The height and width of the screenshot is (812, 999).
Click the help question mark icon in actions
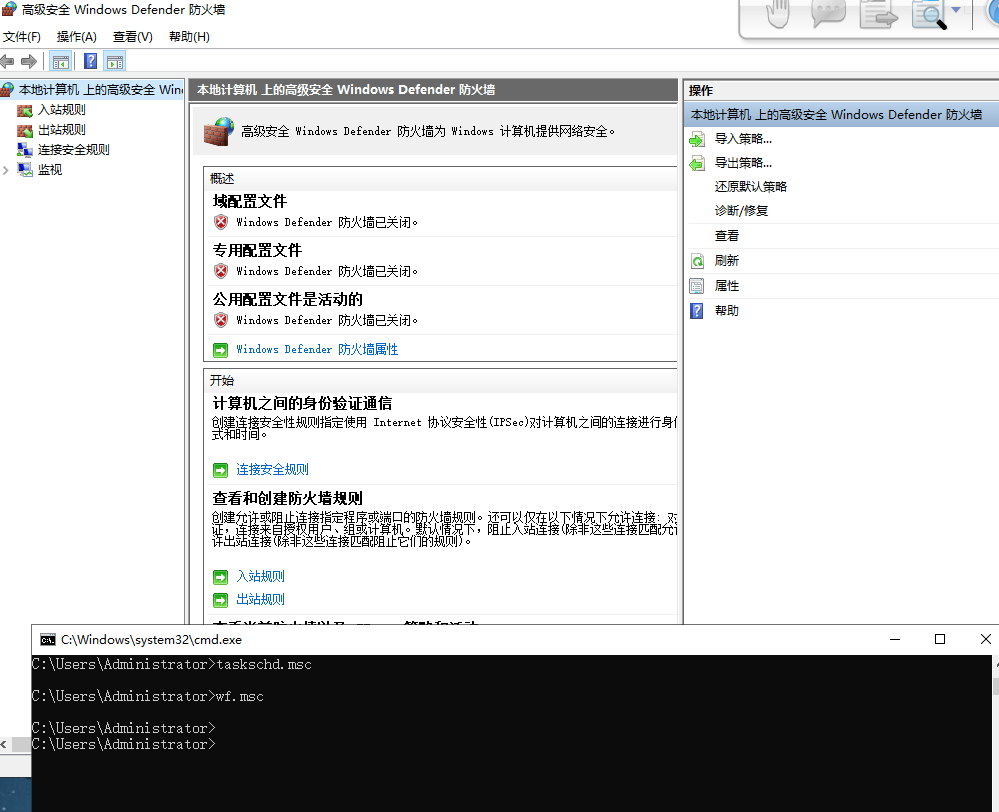(697, 311)
